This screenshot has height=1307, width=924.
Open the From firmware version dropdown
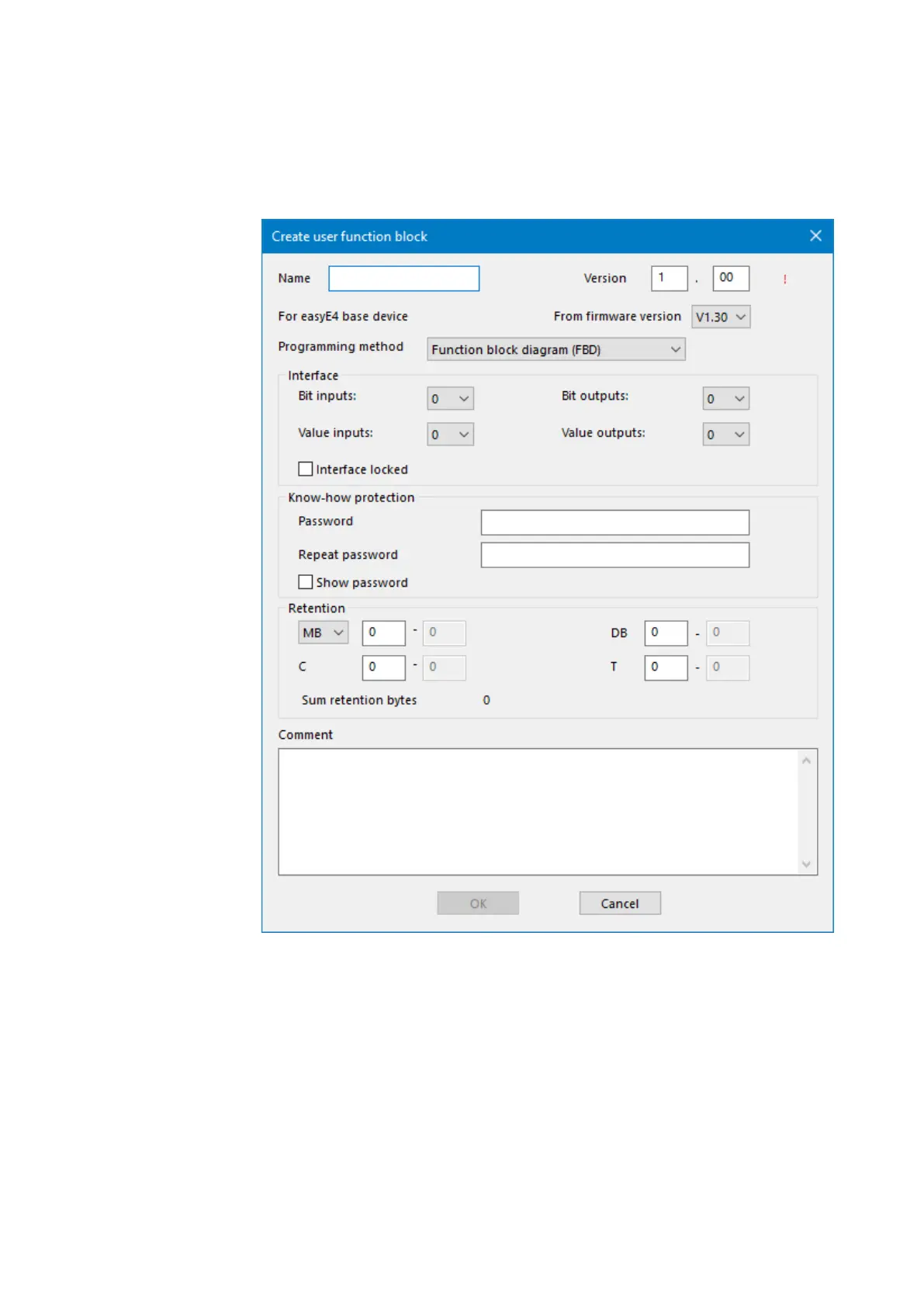coord(721,317)
